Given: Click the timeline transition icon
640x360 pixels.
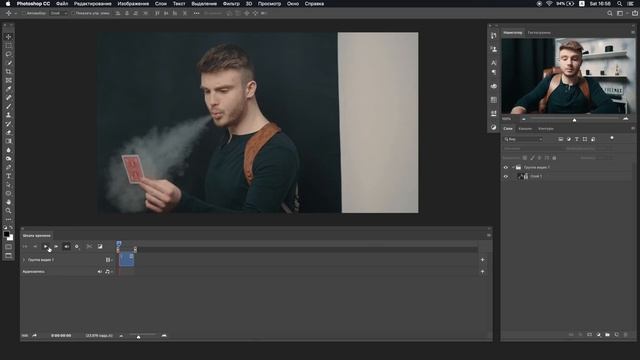Looking at the screenshot, I should tap(100, 247).
